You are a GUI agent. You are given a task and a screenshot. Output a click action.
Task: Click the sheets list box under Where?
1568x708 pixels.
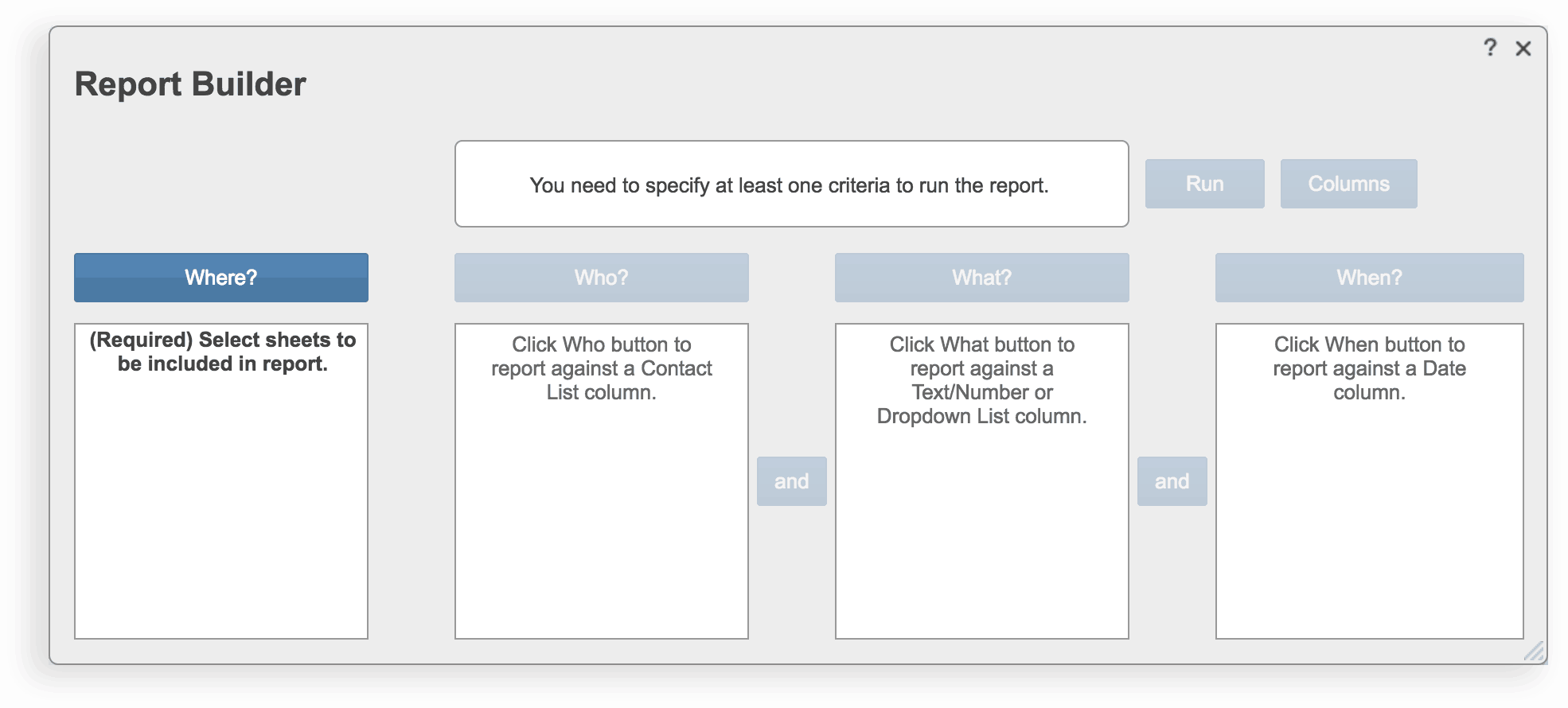(x=220, y=509)
